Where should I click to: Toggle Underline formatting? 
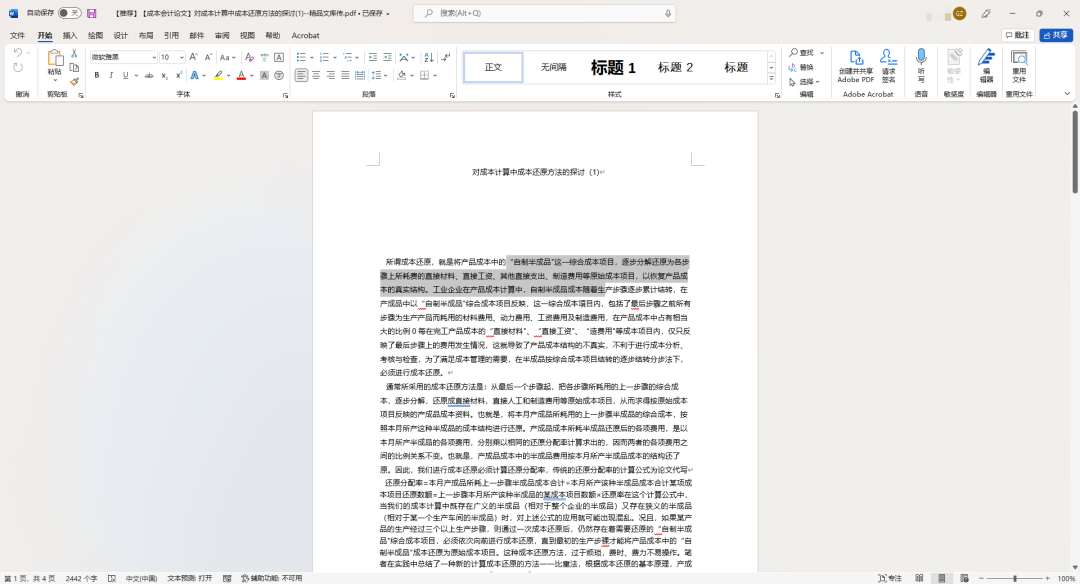click(x=125, y=75)
